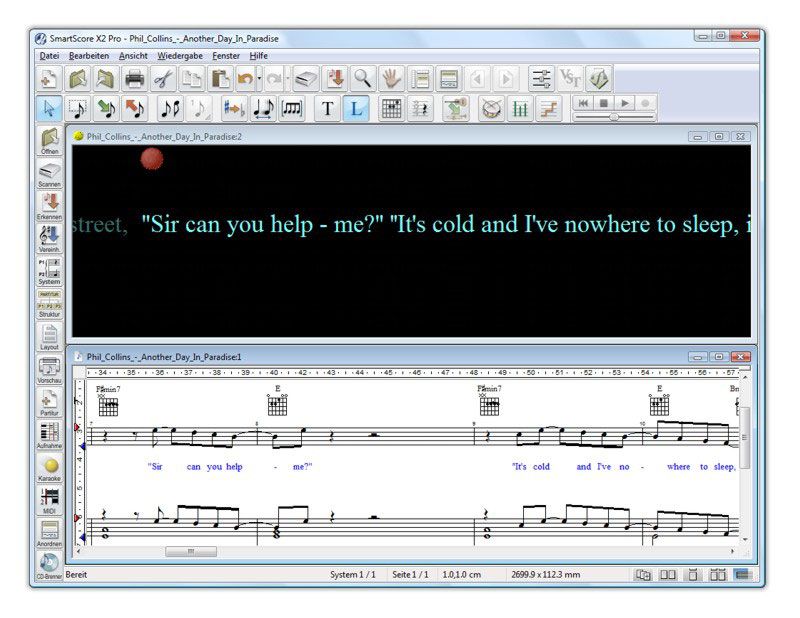Click the Öffnen sidebar button
The image size is (800, 618).
point(49,141)
